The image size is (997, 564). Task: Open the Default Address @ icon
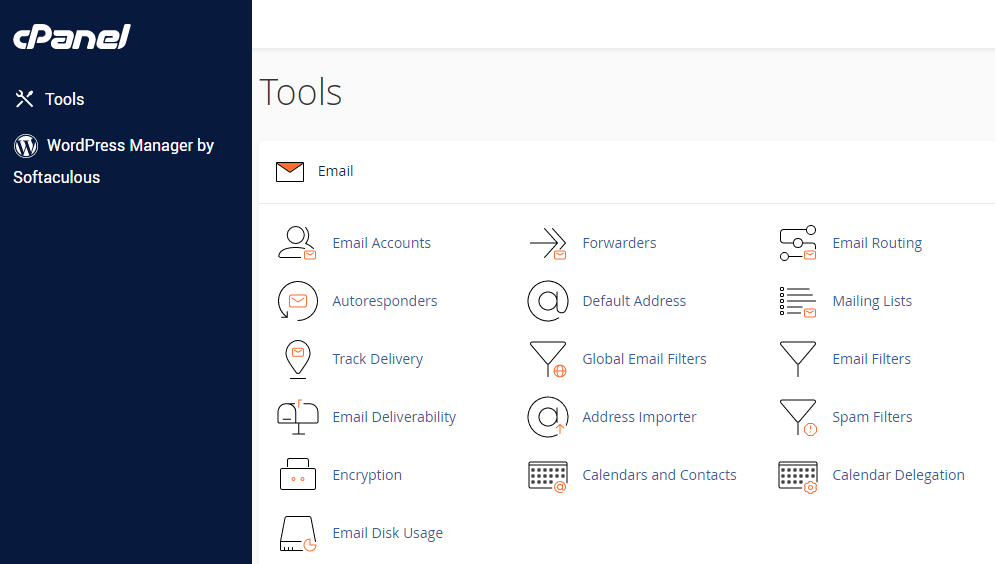pos(547,301)
